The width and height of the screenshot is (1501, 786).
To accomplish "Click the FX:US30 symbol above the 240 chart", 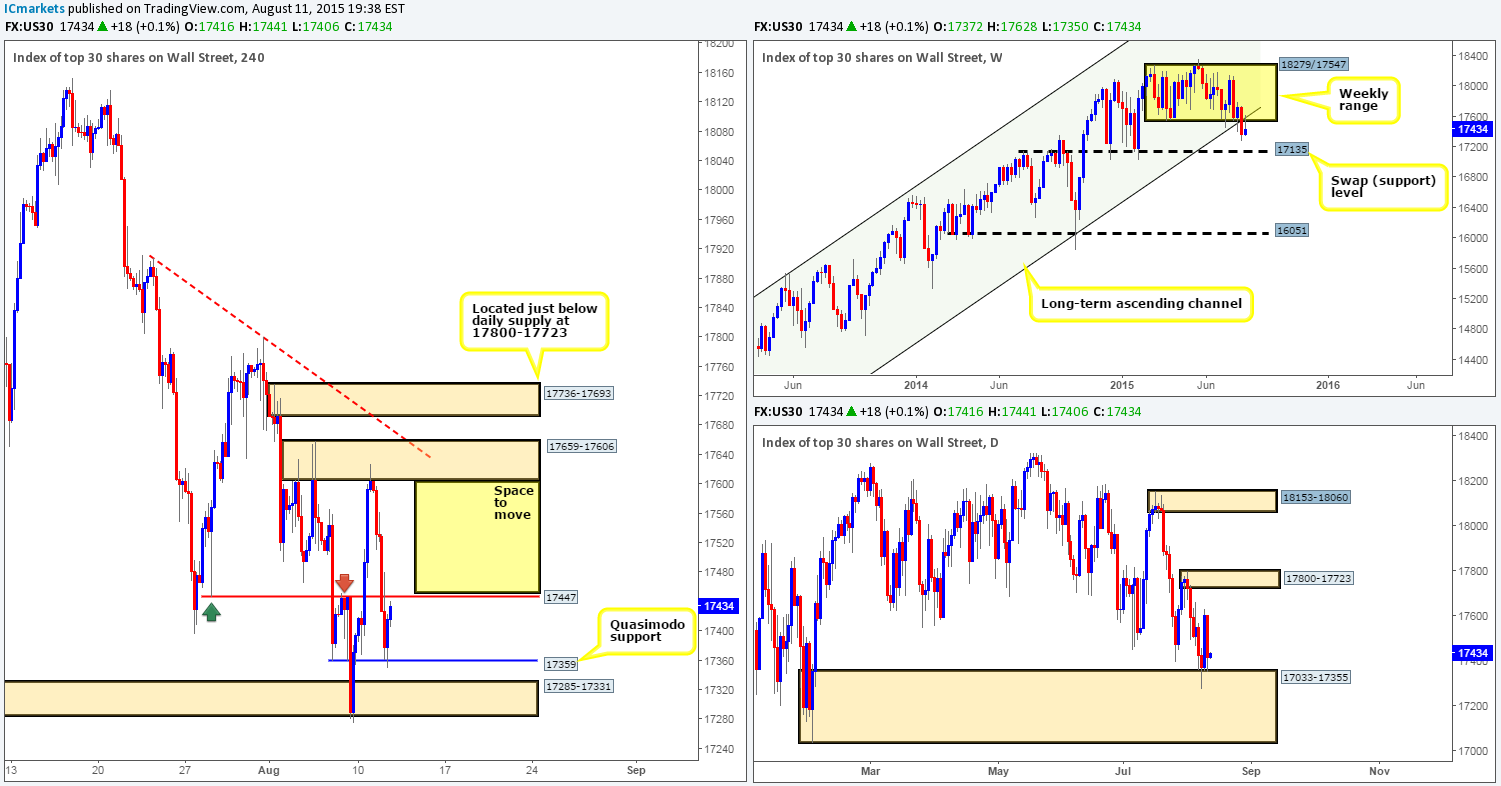I will pos(27,26).
